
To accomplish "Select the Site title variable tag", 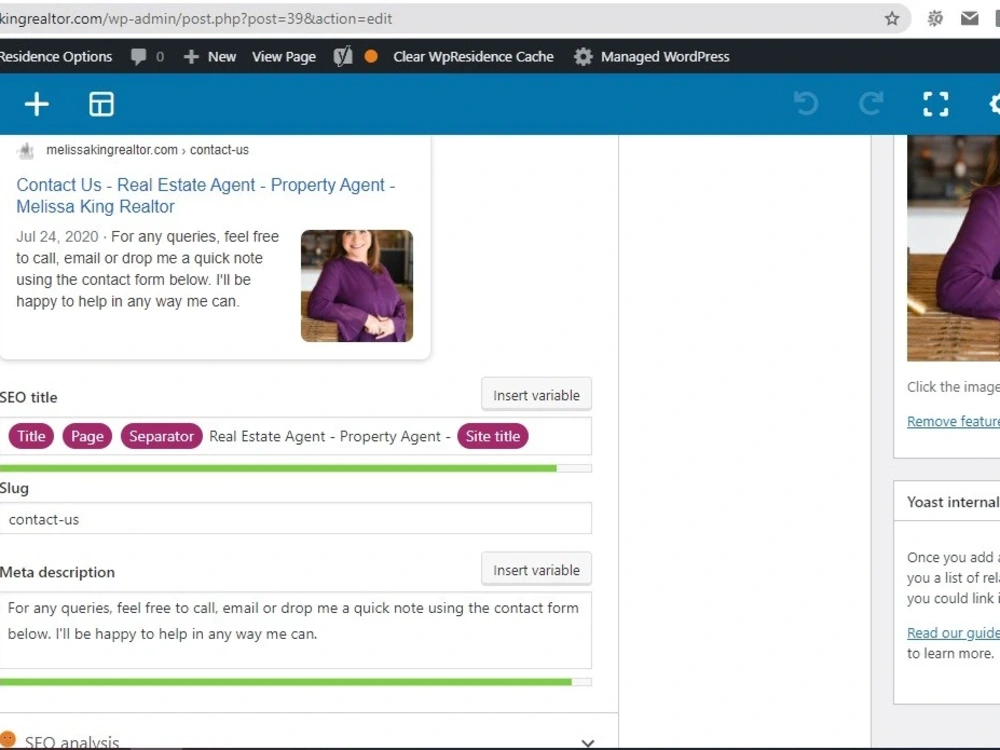I will point(493,436).
